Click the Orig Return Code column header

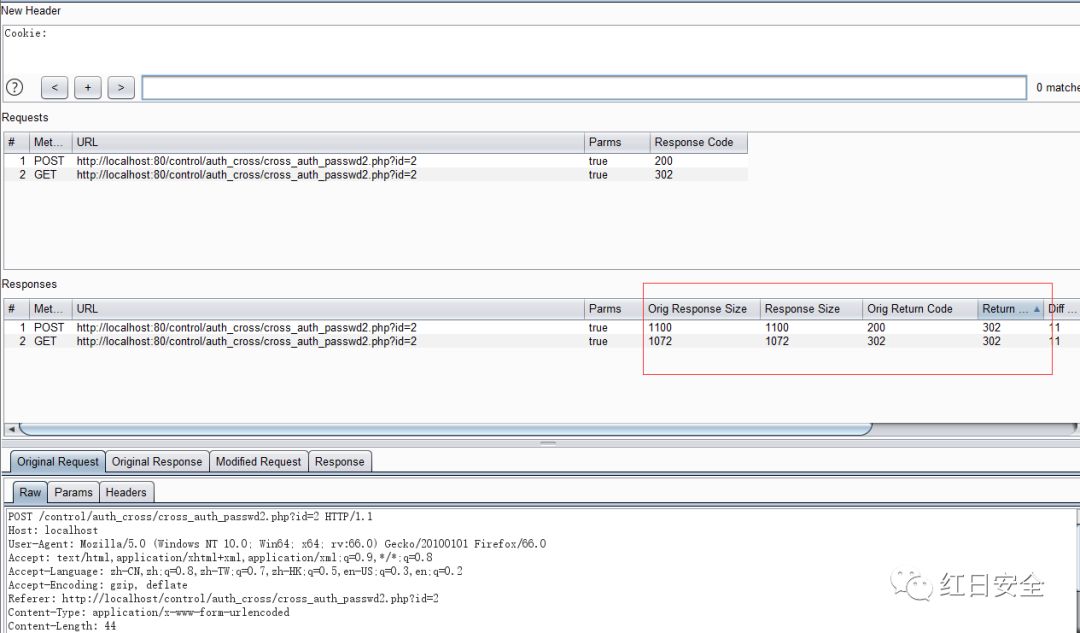coord(909,309)
